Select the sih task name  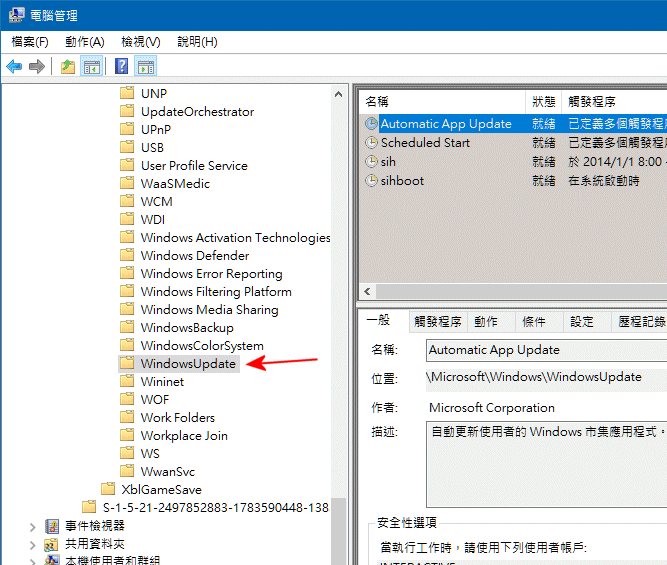(388, 162)
